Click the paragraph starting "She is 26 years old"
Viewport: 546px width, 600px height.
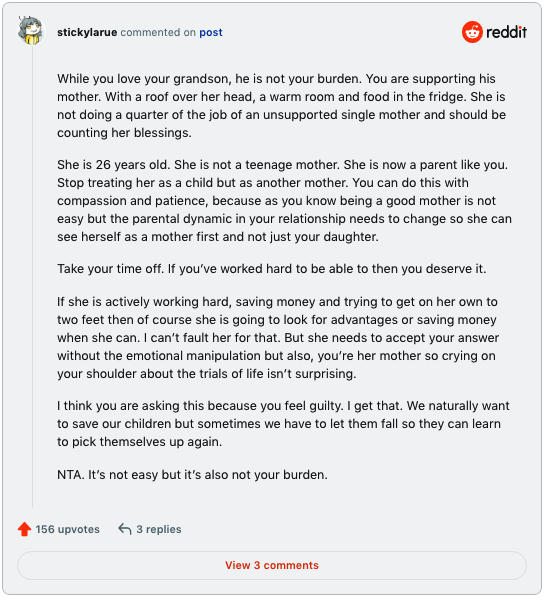285,202
